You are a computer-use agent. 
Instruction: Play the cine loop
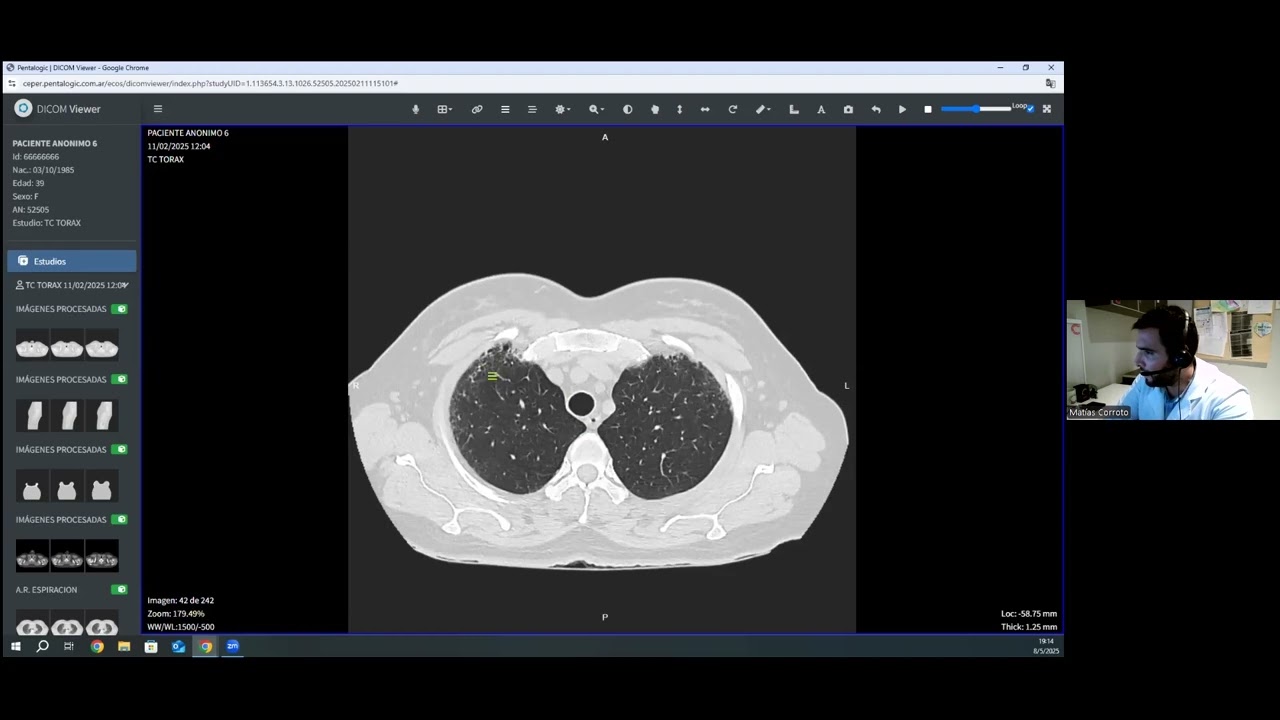coord(902,109)
